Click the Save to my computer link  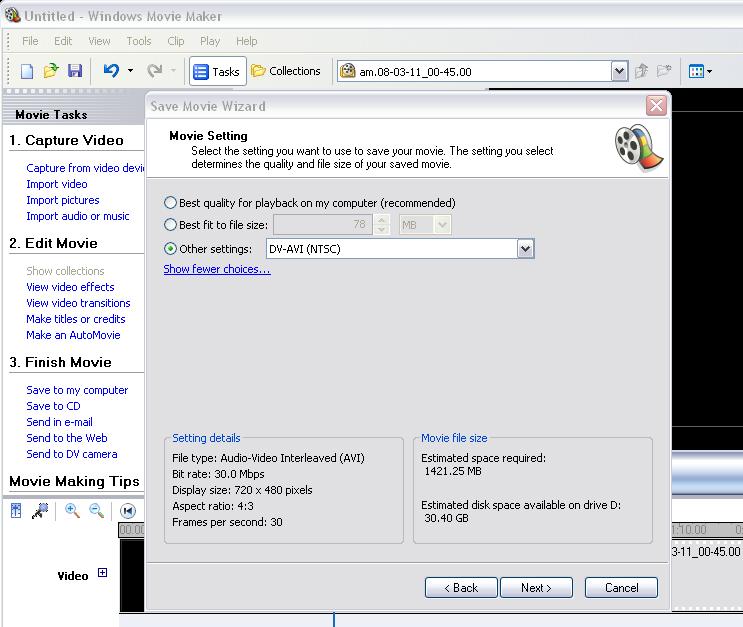[x=77, y=390]
